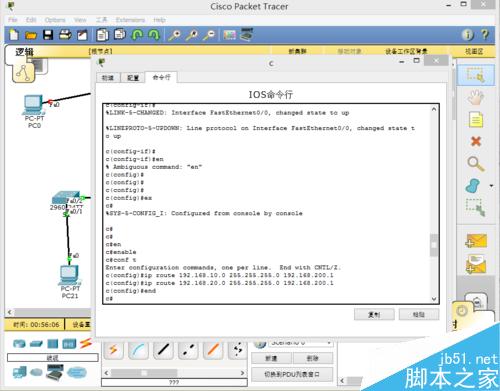This screenshot has width=500, height=391.
Task: Toggle PDU list window button
Action: pos(292,374)
